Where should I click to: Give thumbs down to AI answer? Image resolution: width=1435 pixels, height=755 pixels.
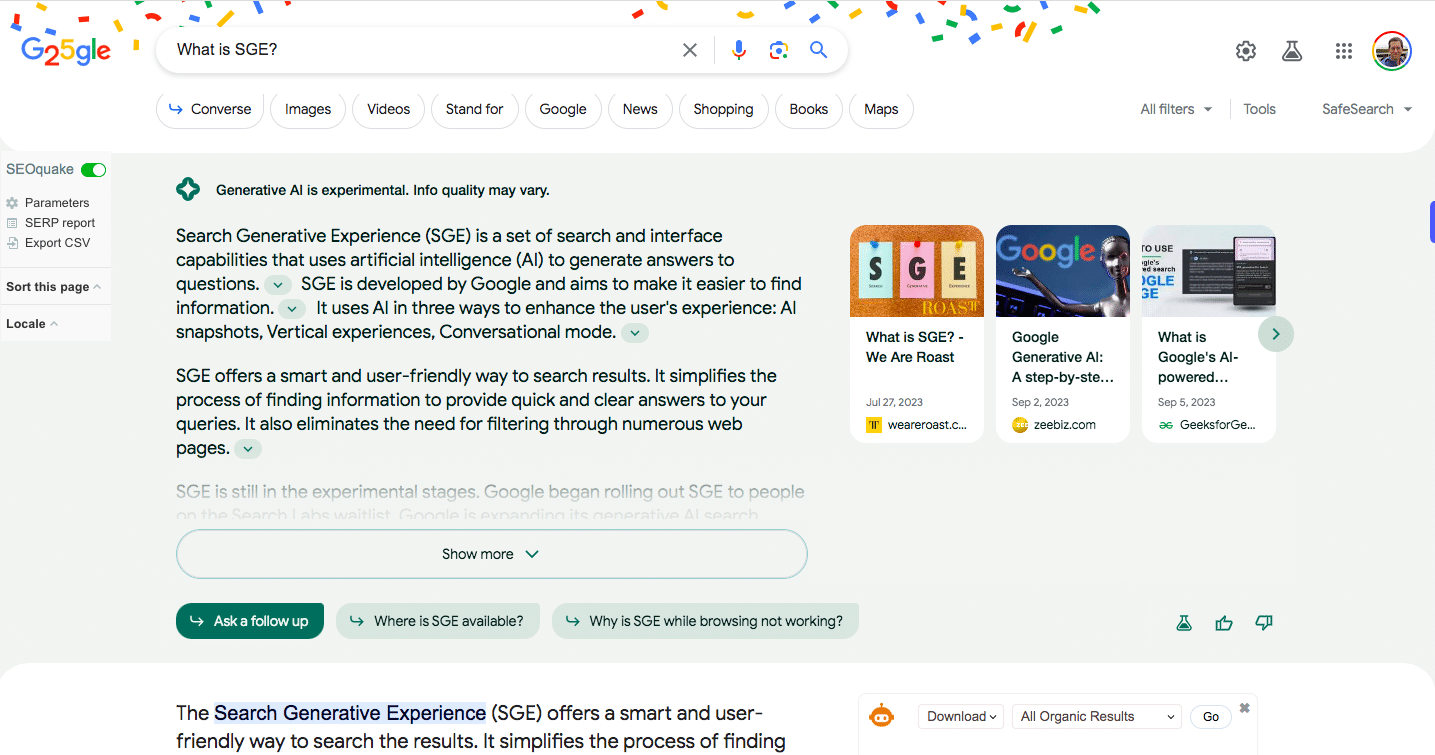click(1264, 623)
